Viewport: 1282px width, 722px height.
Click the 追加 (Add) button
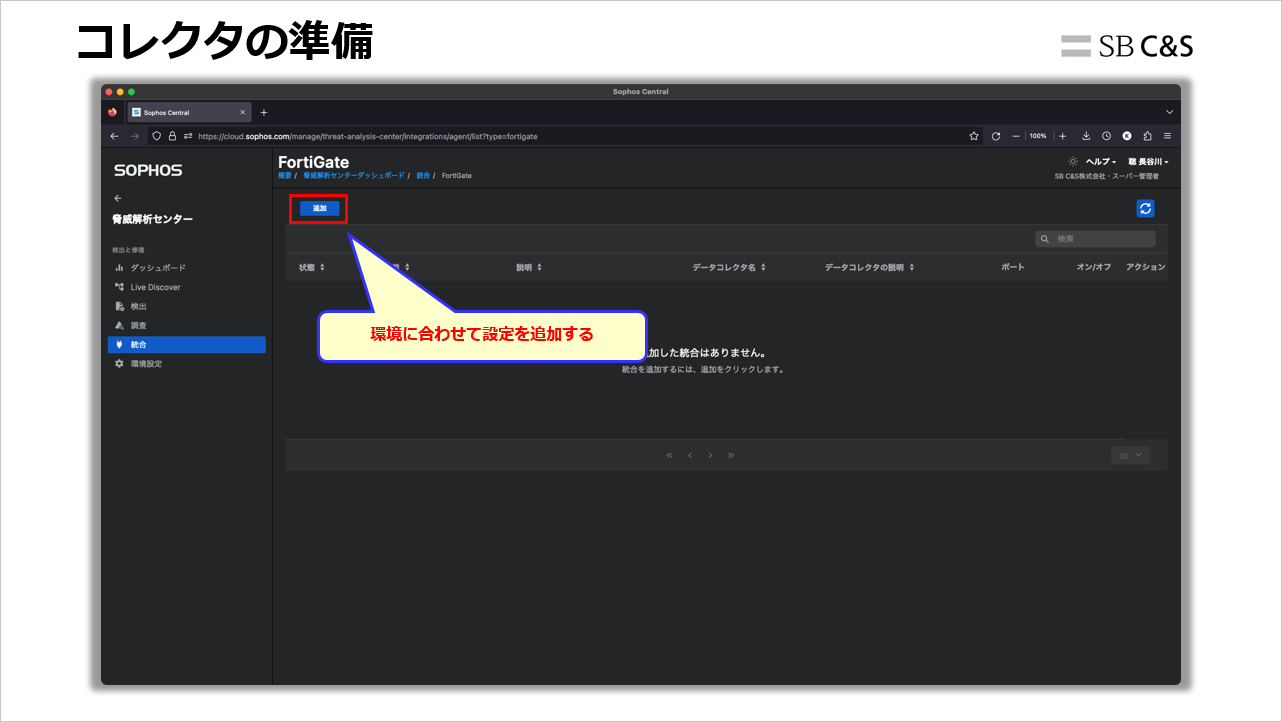click(x=319, y=208)
